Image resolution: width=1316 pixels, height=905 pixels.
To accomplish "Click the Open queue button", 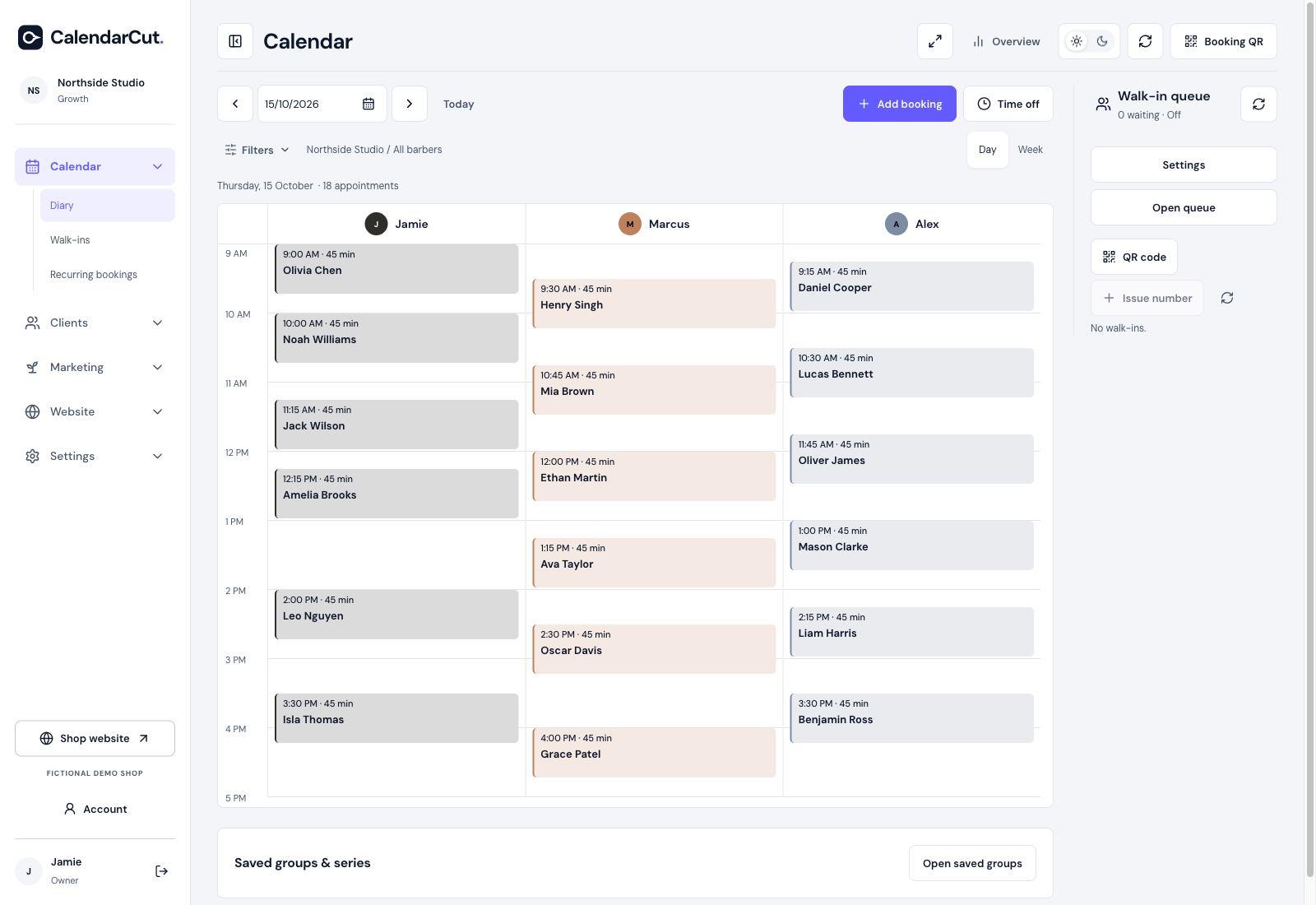I will [1184, 207].
